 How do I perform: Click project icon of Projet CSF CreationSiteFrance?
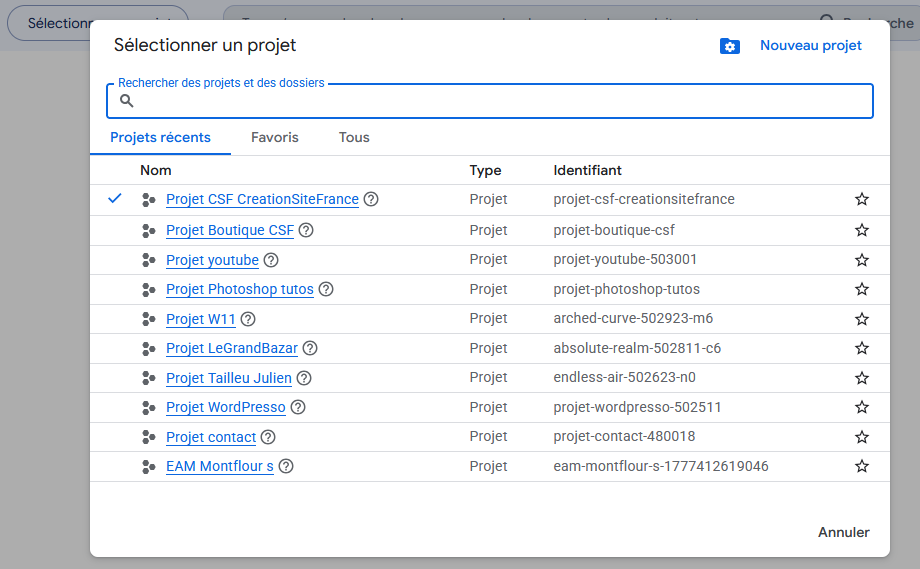click(148, 200)
